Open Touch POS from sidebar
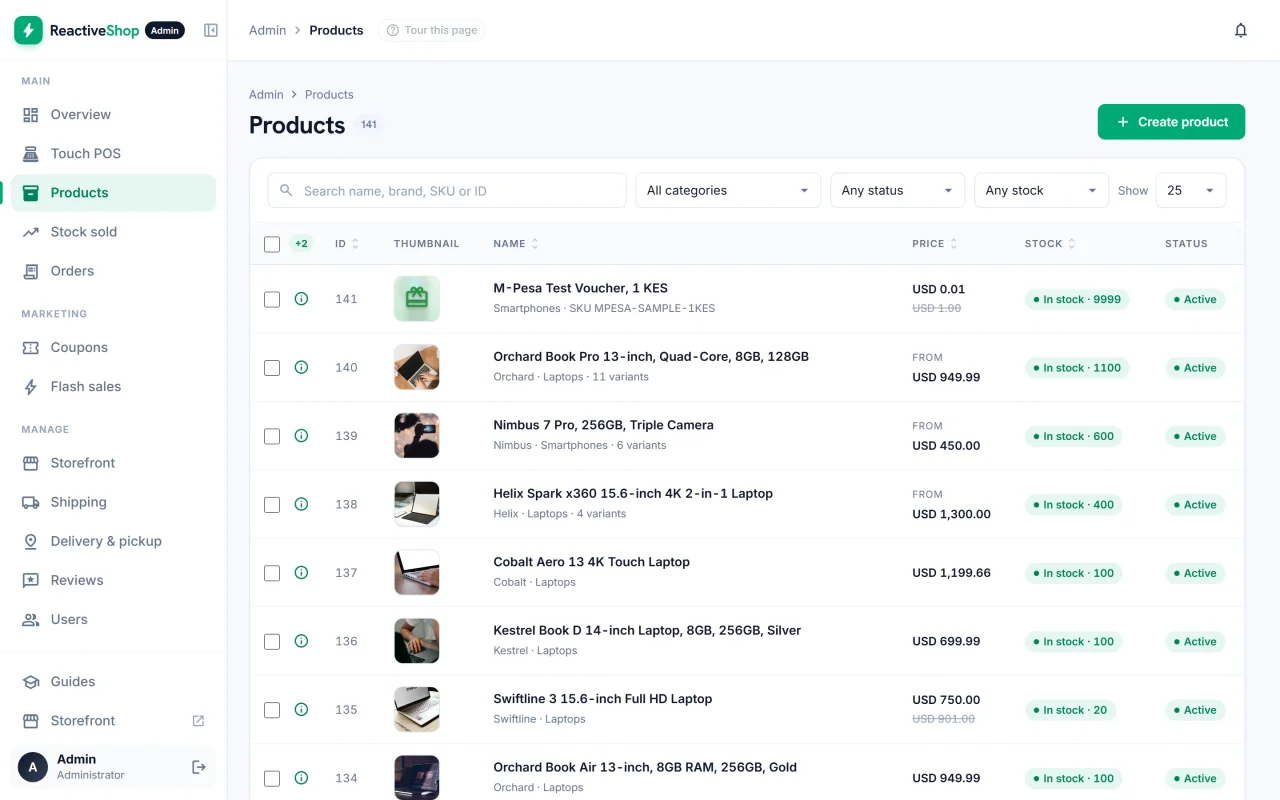 tap(113, 153)
